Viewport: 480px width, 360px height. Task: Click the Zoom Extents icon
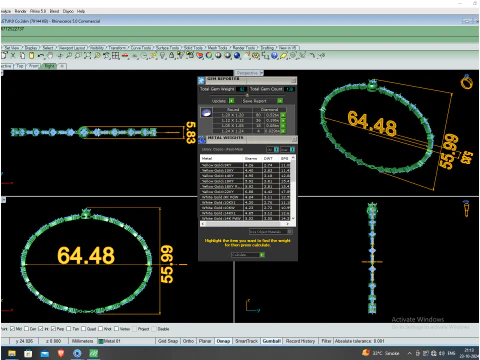tap(88, 56)
